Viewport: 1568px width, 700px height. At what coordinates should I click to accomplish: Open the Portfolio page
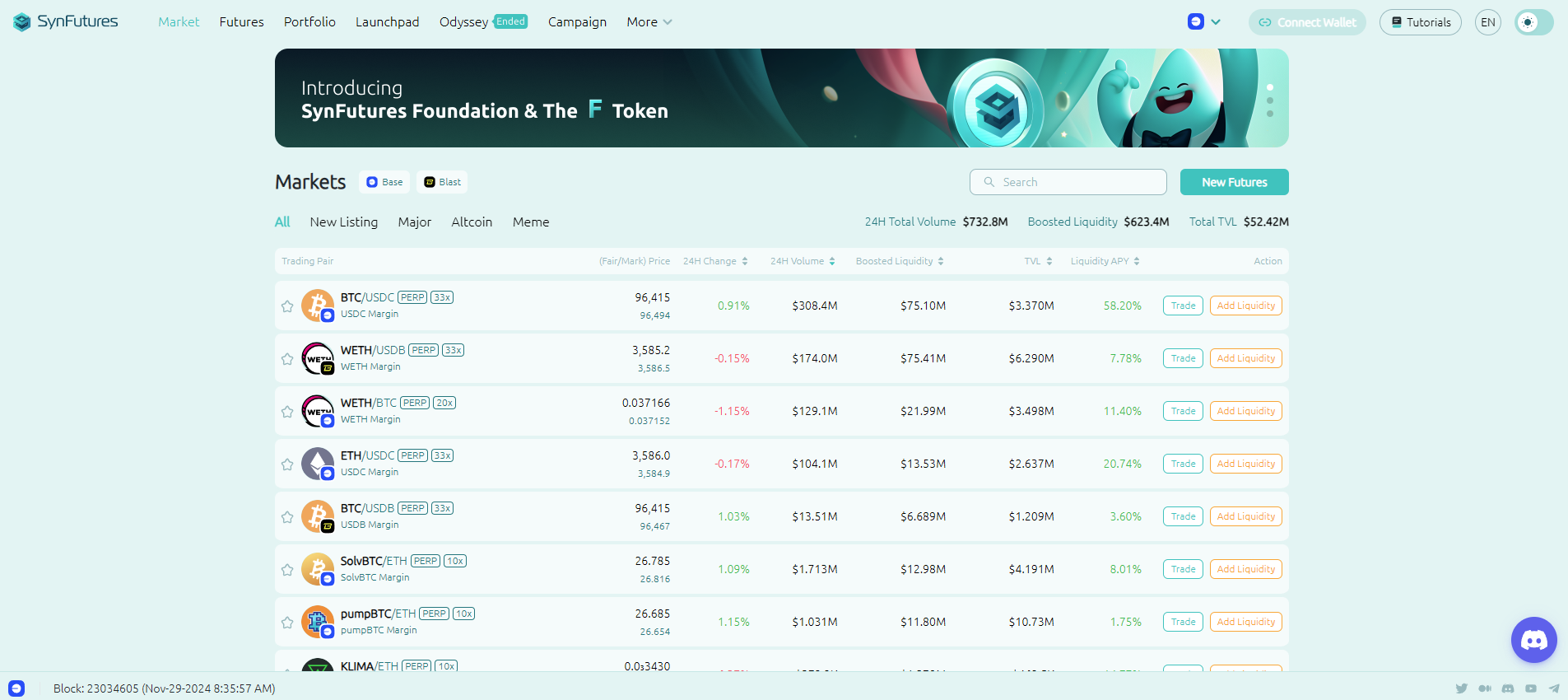point(309,22)
